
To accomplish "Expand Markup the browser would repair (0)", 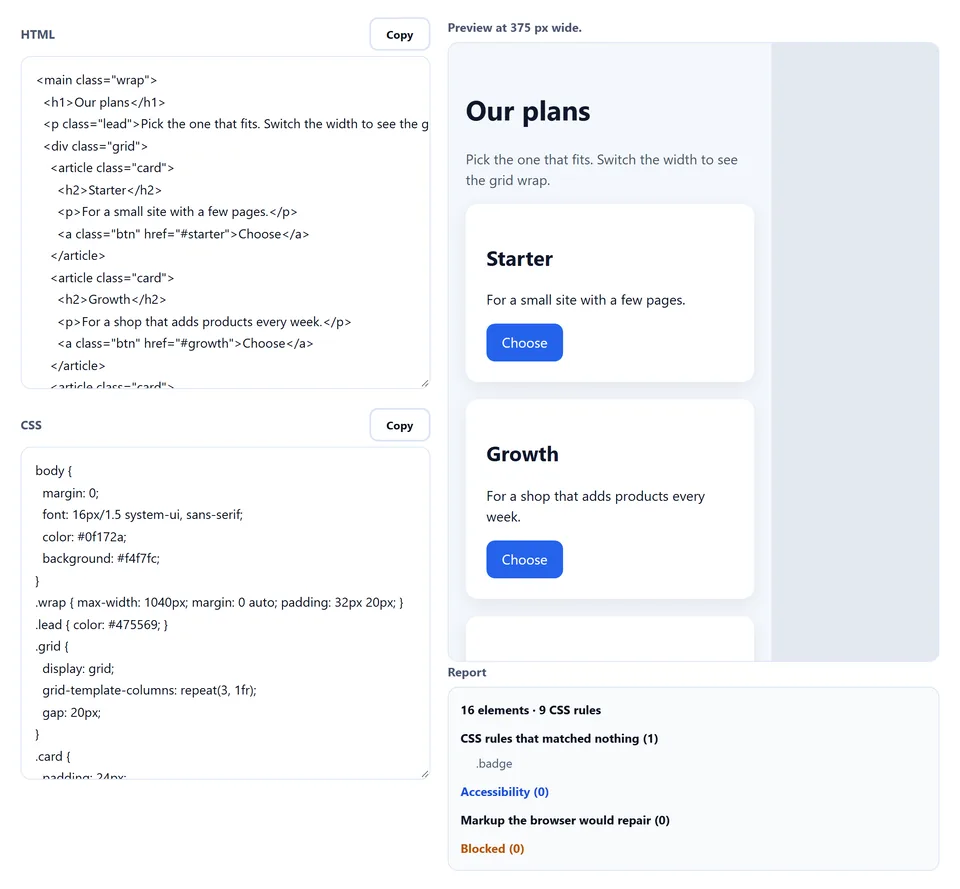I will 564,820.
